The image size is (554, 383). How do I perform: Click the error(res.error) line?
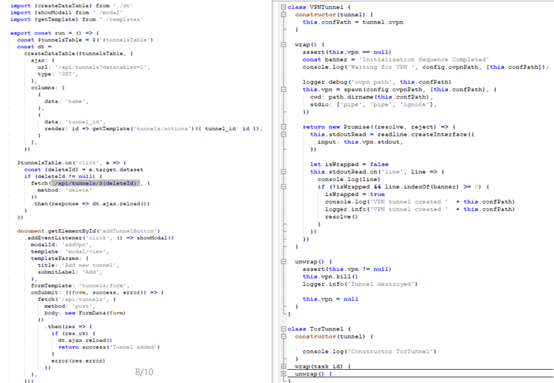coord(78,361)
